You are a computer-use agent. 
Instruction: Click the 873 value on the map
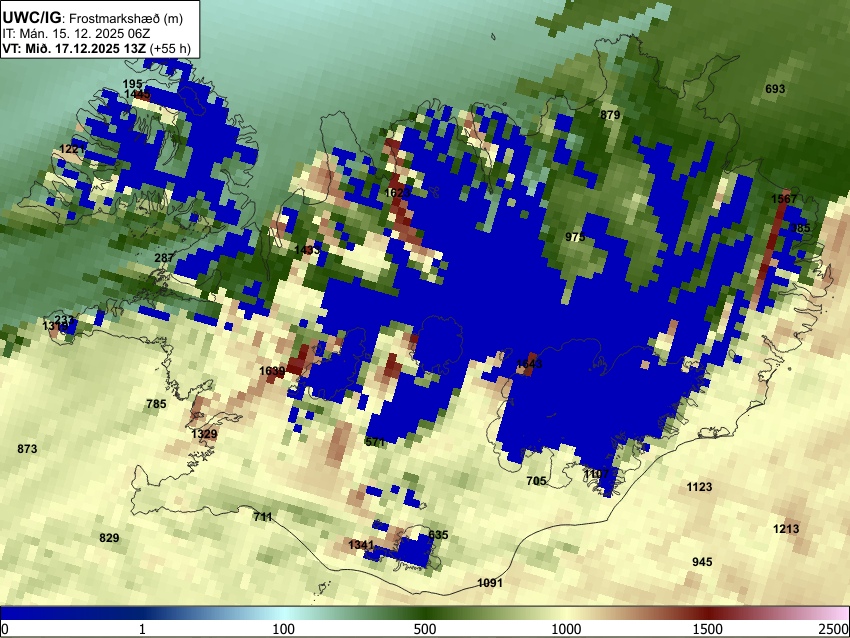27,449
